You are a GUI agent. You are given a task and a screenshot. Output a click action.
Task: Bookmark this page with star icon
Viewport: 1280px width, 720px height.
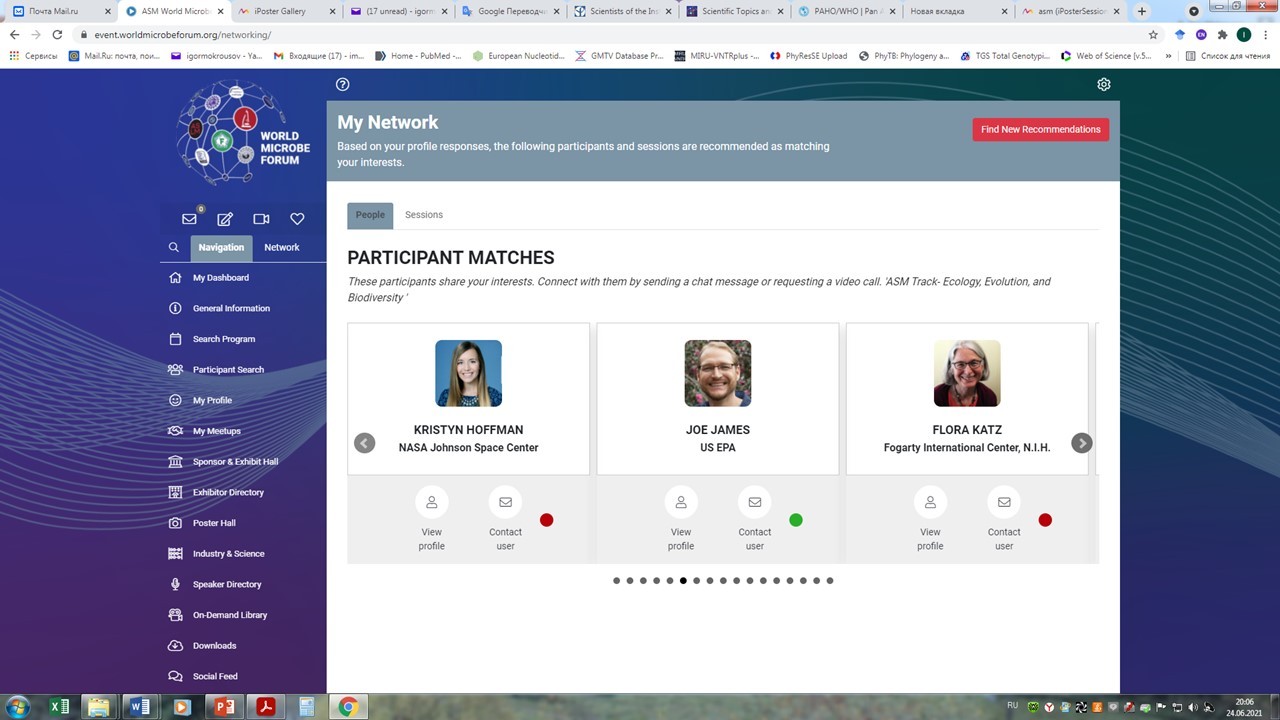click(1153, 34)
